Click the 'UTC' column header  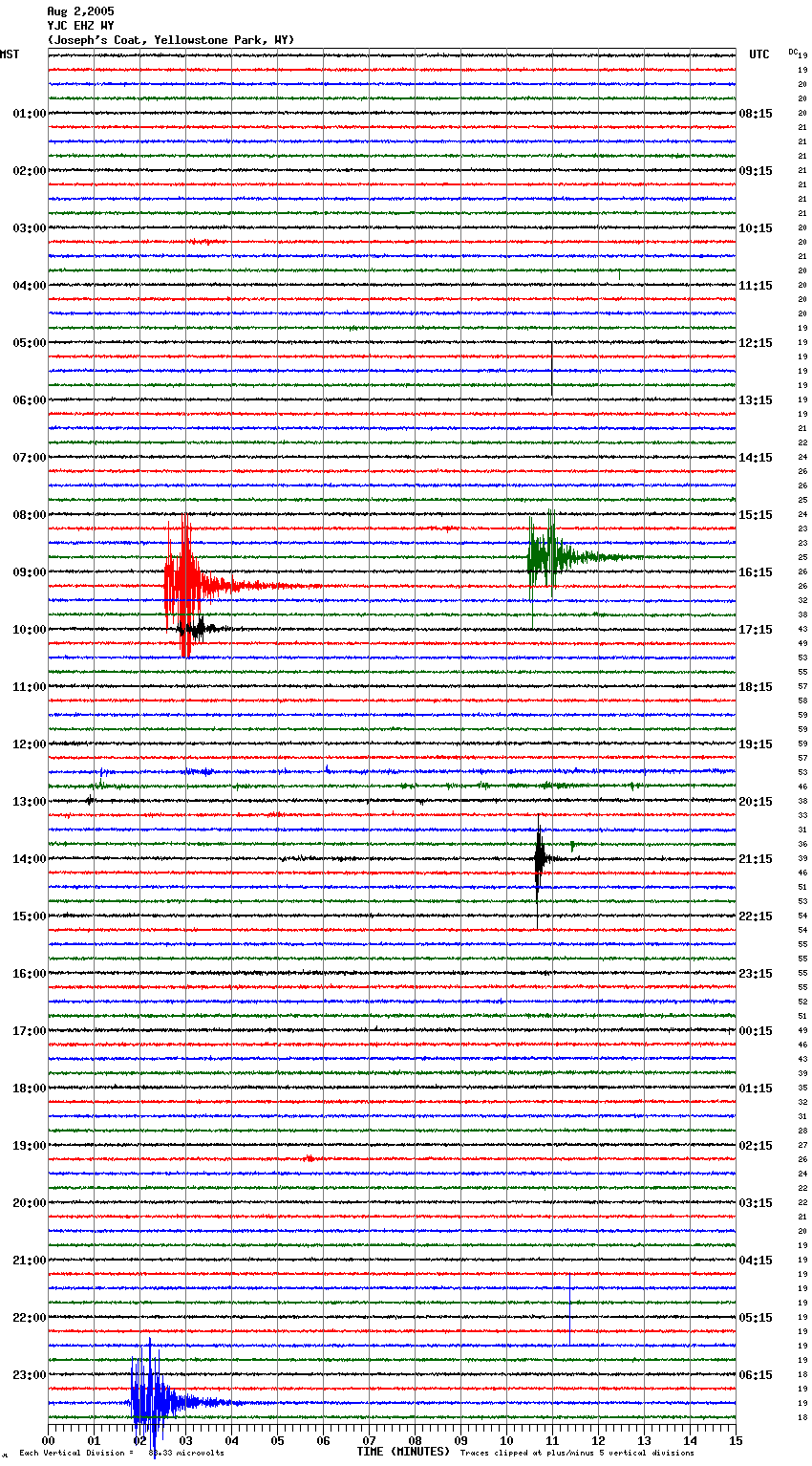pos(759,54)
